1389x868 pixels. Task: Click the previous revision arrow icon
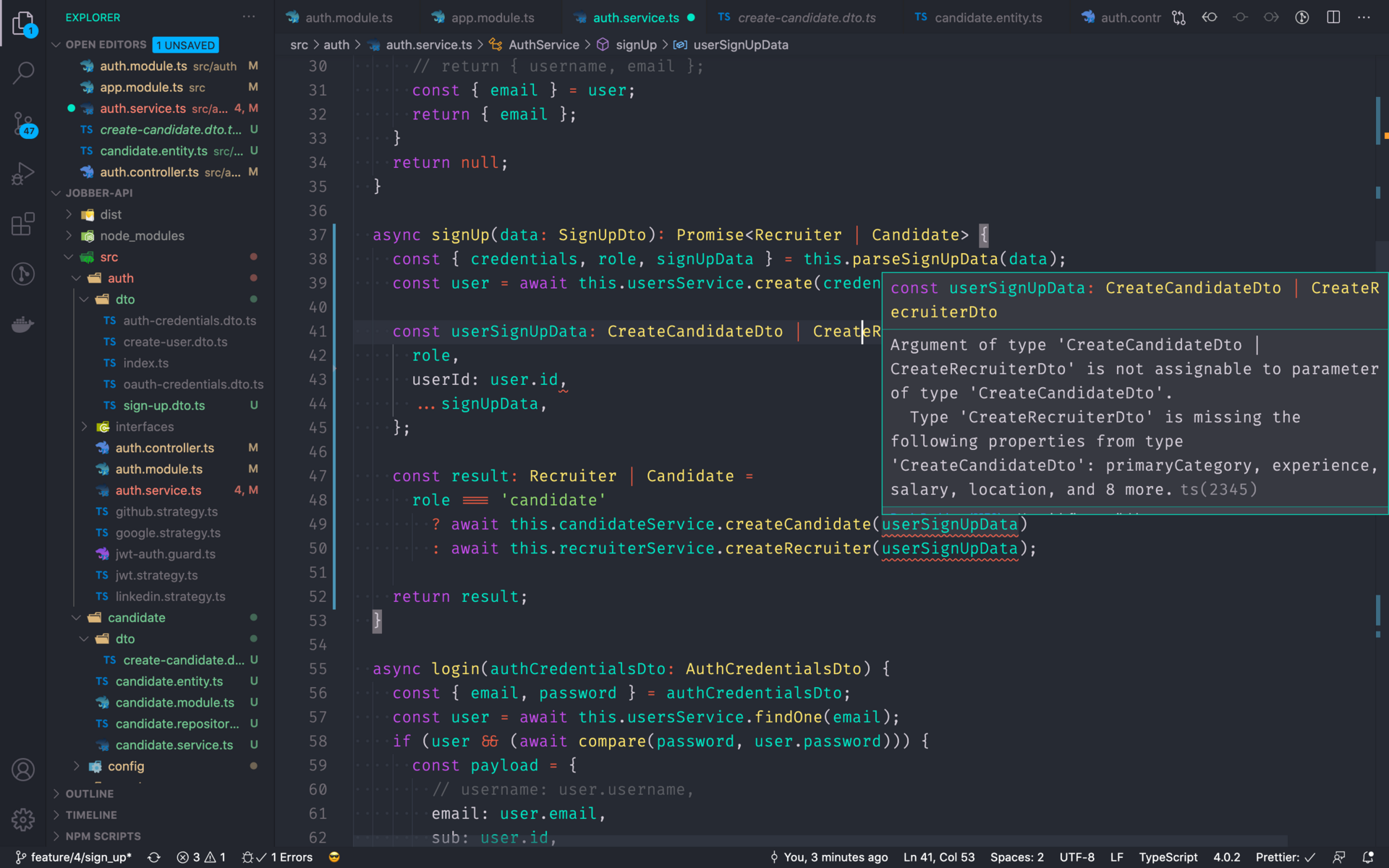tap(1210, 17)
